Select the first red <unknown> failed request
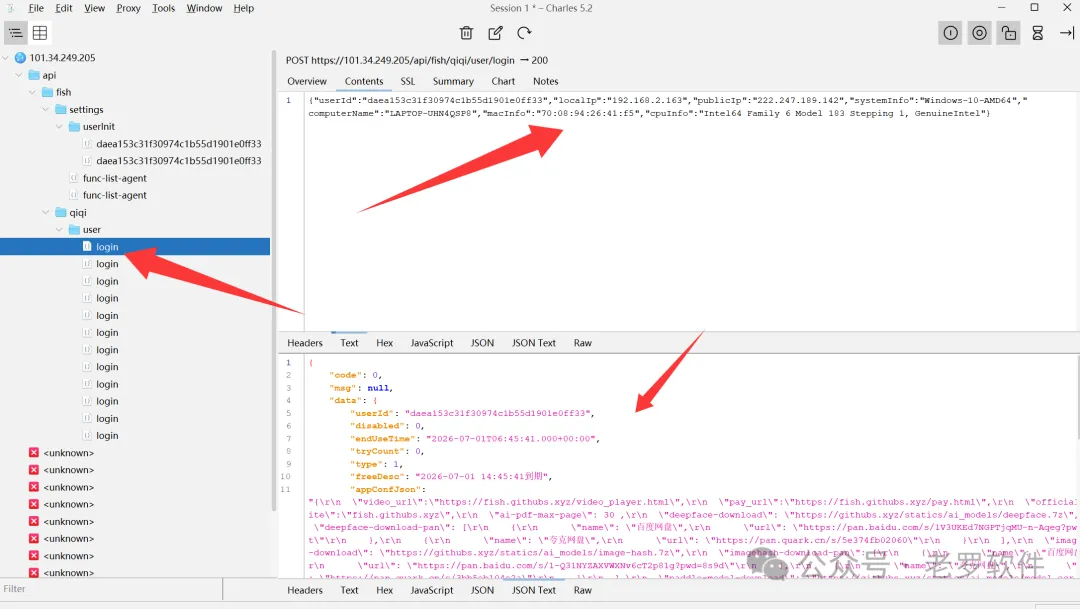This screenshot has height=609, width=1080. coord(68,453)
